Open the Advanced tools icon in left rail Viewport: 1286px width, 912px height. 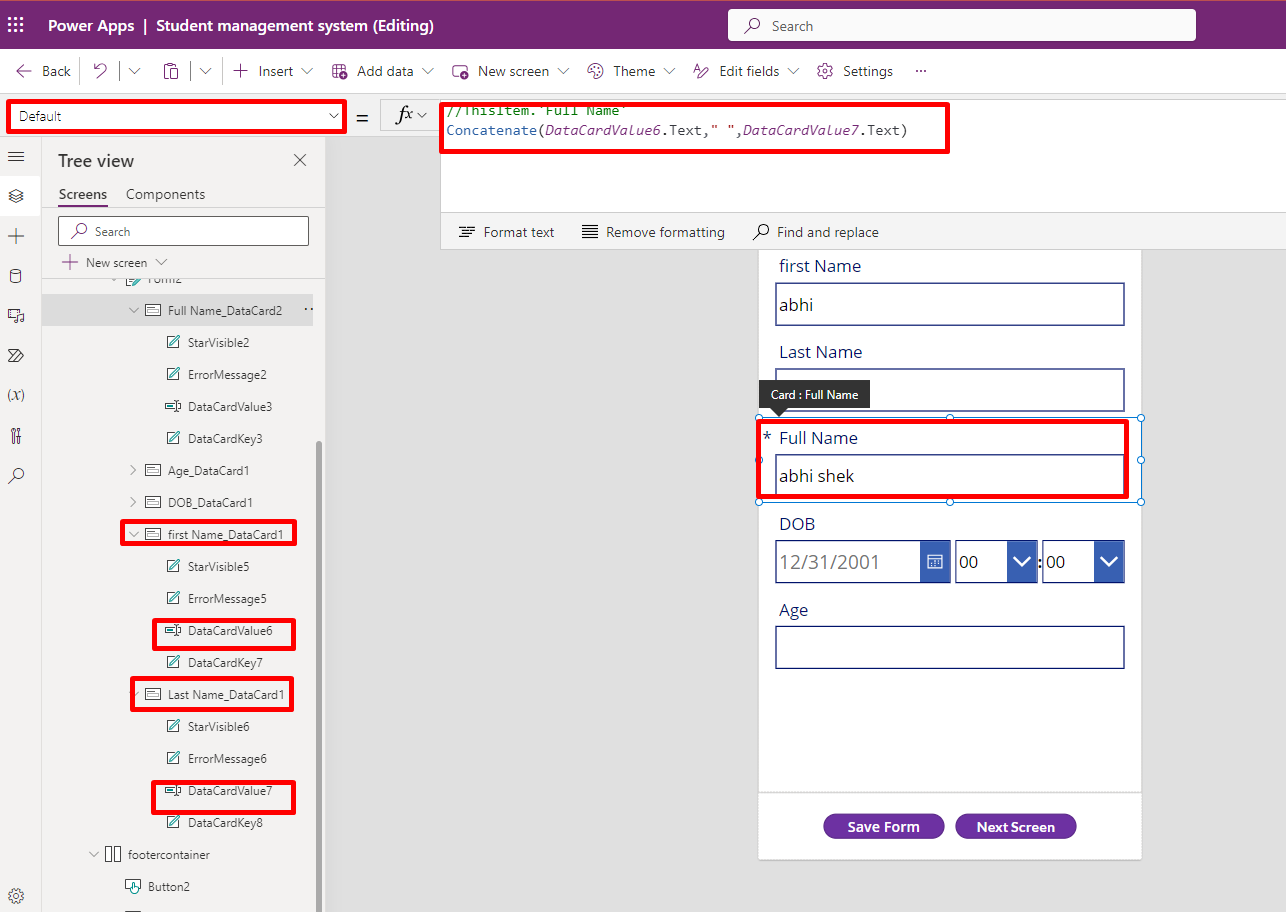(x=16, y=436)
